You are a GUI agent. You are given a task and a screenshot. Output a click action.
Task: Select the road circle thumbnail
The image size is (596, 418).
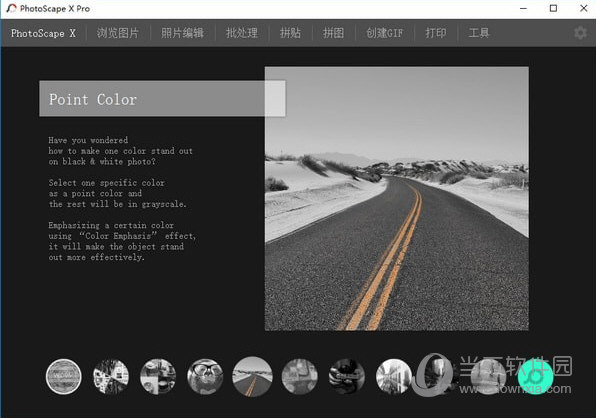click(x=252, y=377)
